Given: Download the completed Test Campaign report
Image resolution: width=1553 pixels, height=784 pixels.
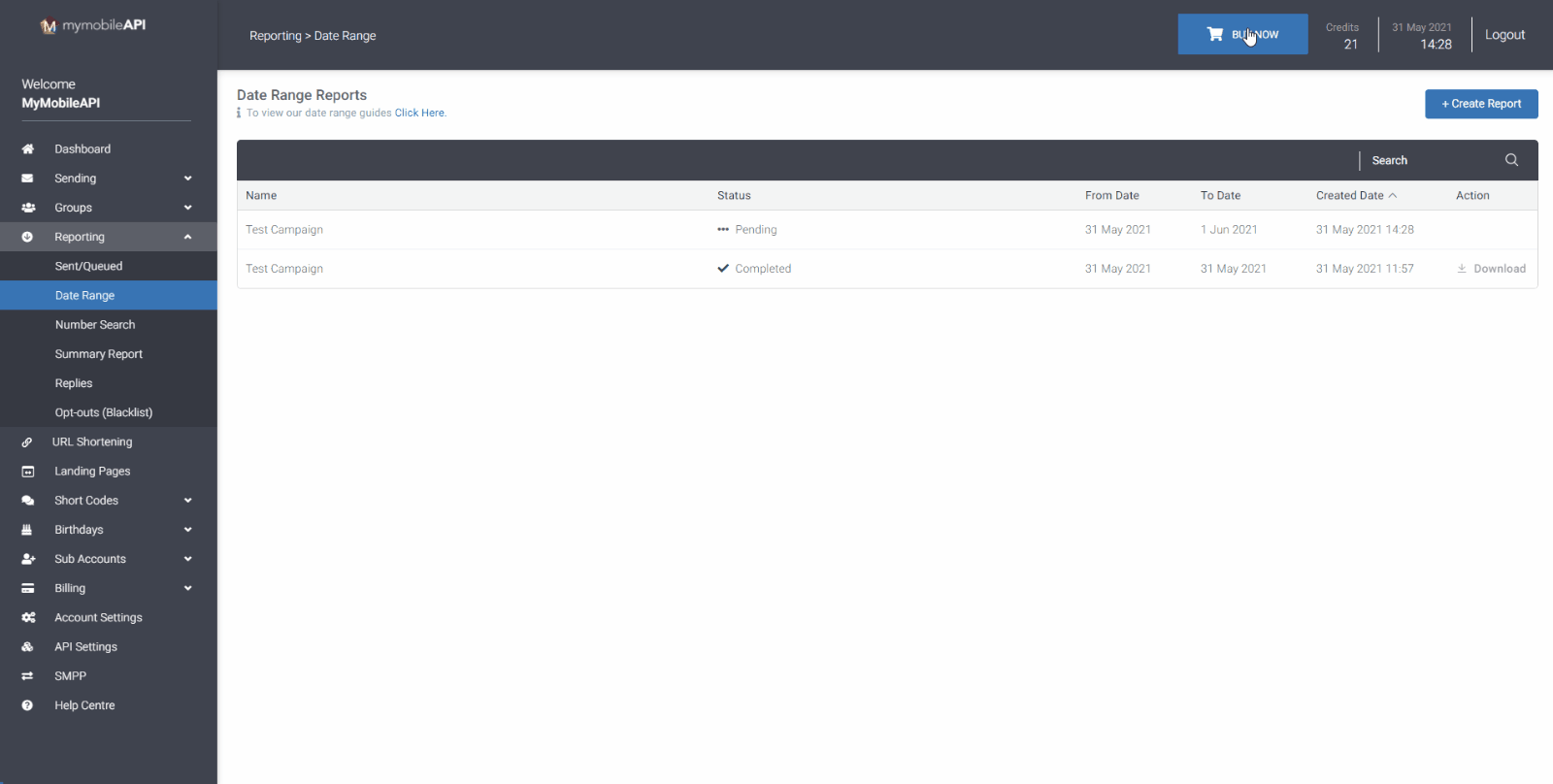Looking at the screenshot, I should pyautogui.click(x=1491, y=269).
